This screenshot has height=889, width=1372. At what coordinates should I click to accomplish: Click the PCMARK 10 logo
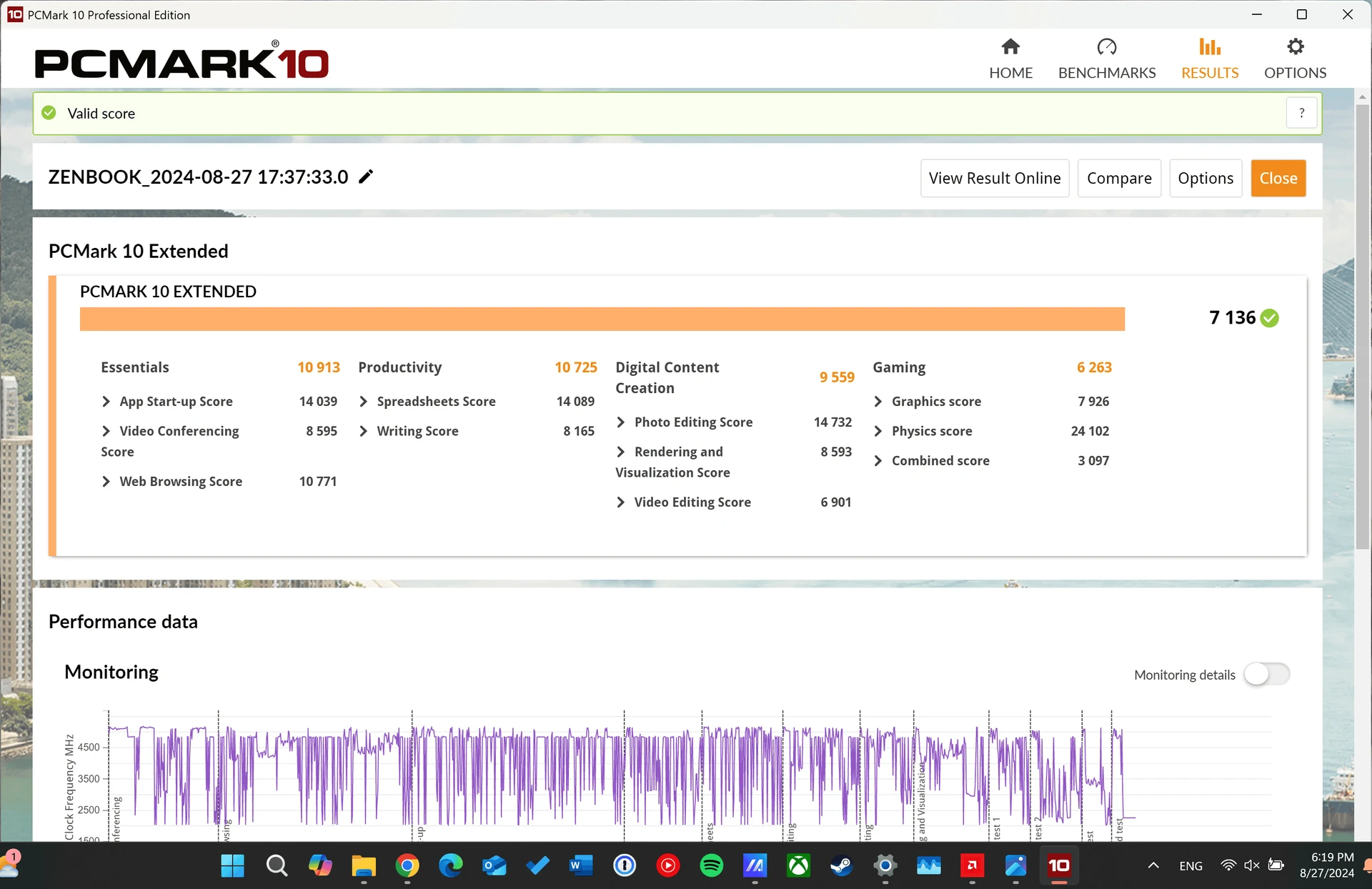pos(182,60)
